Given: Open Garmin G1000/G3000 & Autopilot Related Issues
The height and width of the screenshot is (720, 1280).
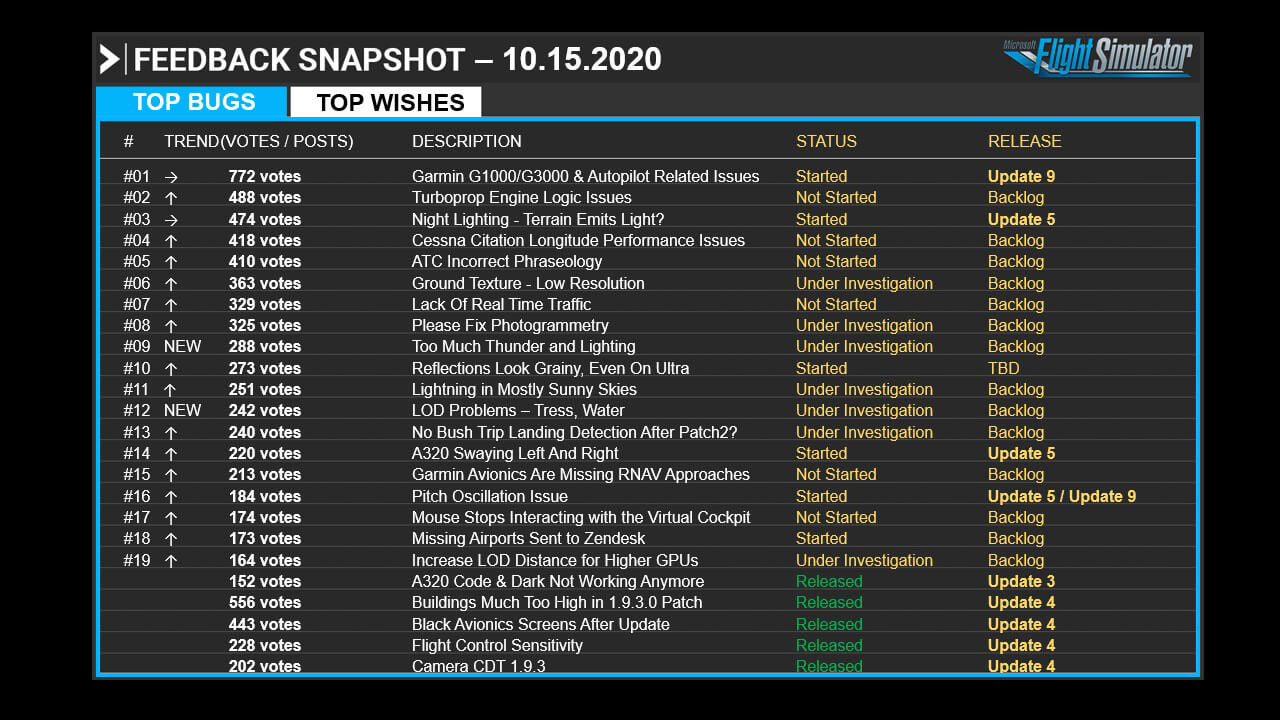Looking at the screenshot, I should (585, 177).
